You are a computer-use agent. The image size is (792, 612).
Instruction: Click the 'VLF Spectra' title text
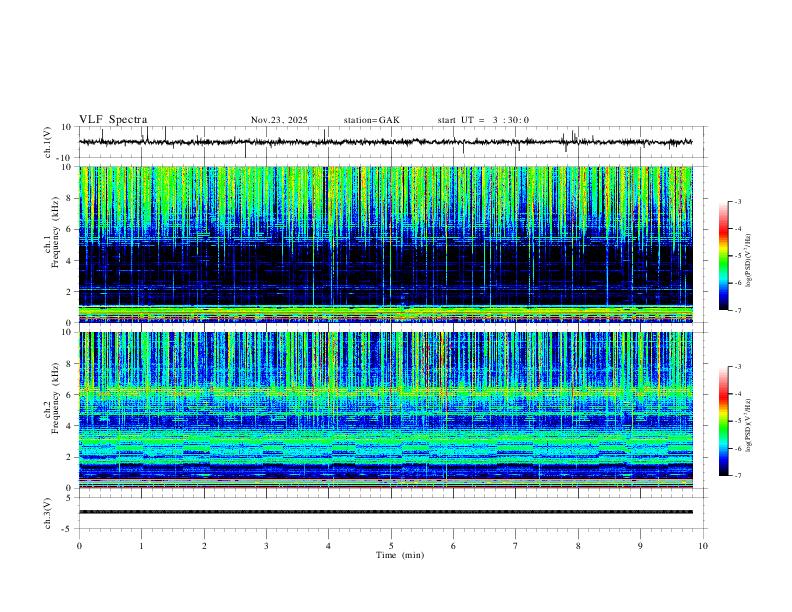click(x=113, y=120)
